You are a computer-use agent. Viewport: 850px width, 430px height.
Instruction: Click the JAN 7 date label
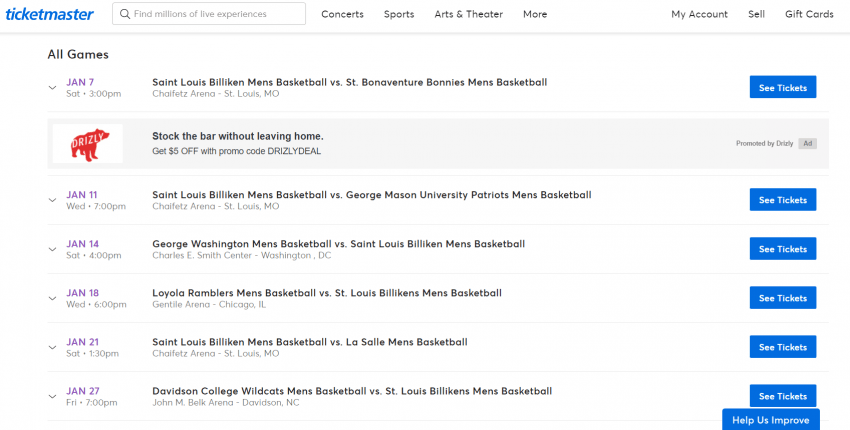click(80, 82)
